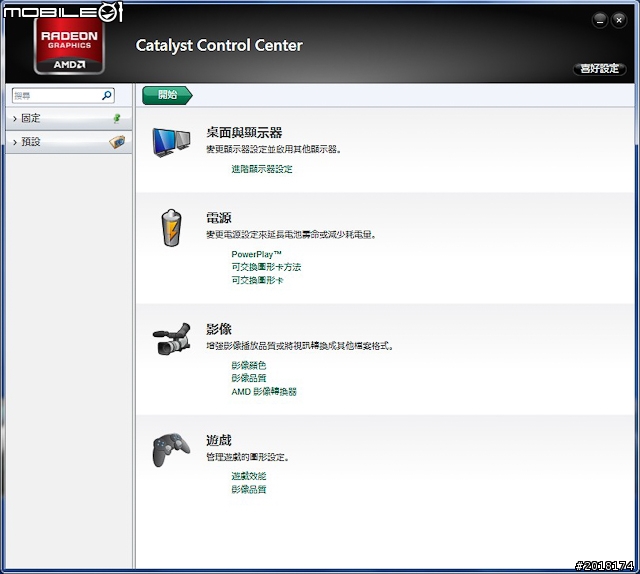Expand the 固定 section chevron
640x574 pixels.
pos(15,119)
